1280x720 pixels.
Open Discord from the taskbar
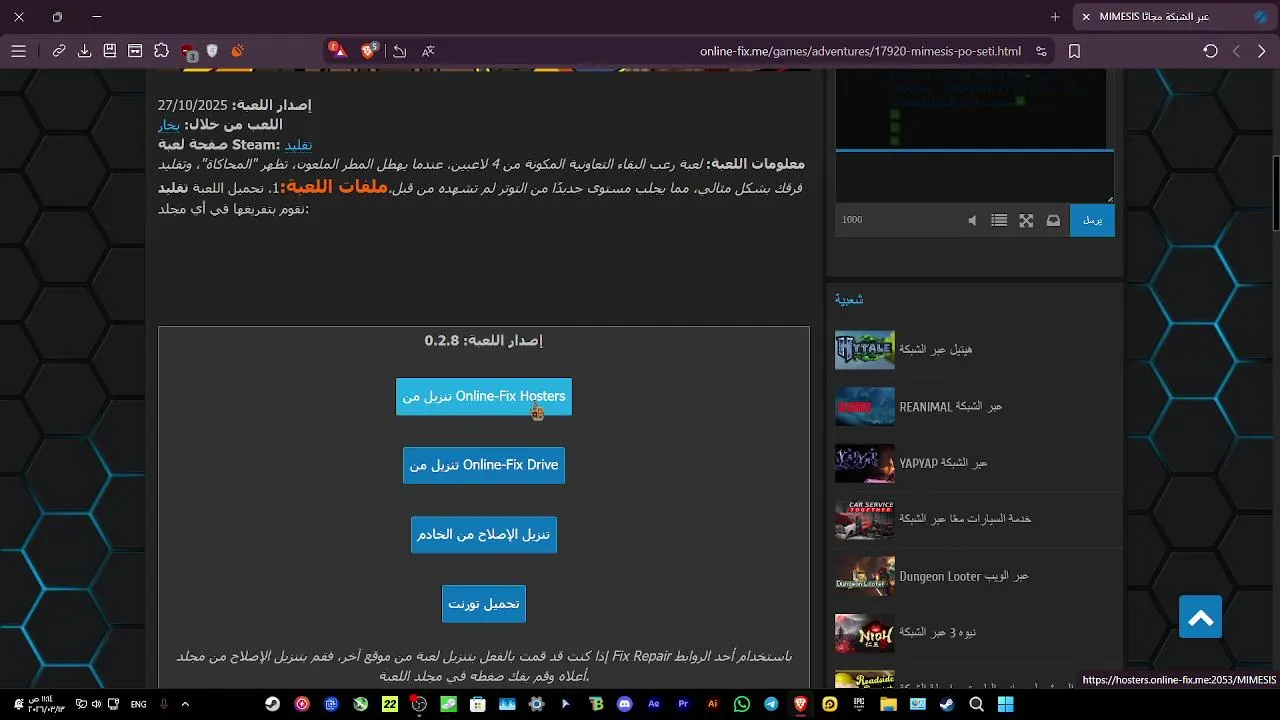tap(625, 704)
